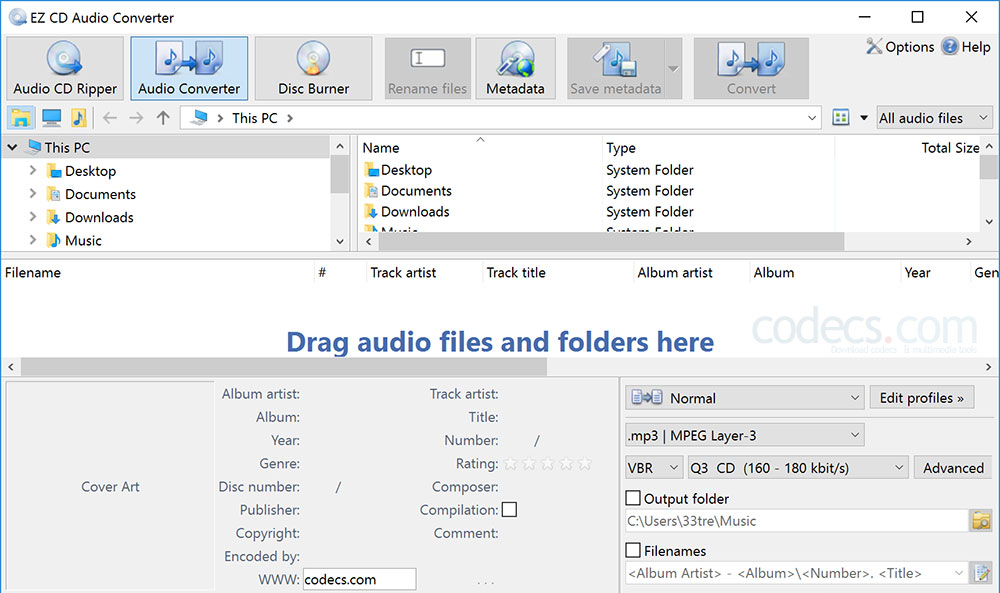This screenshot has height=593, width=1000.
Task: Enable the Output folder checkbox
Action: tap(633, 498)
